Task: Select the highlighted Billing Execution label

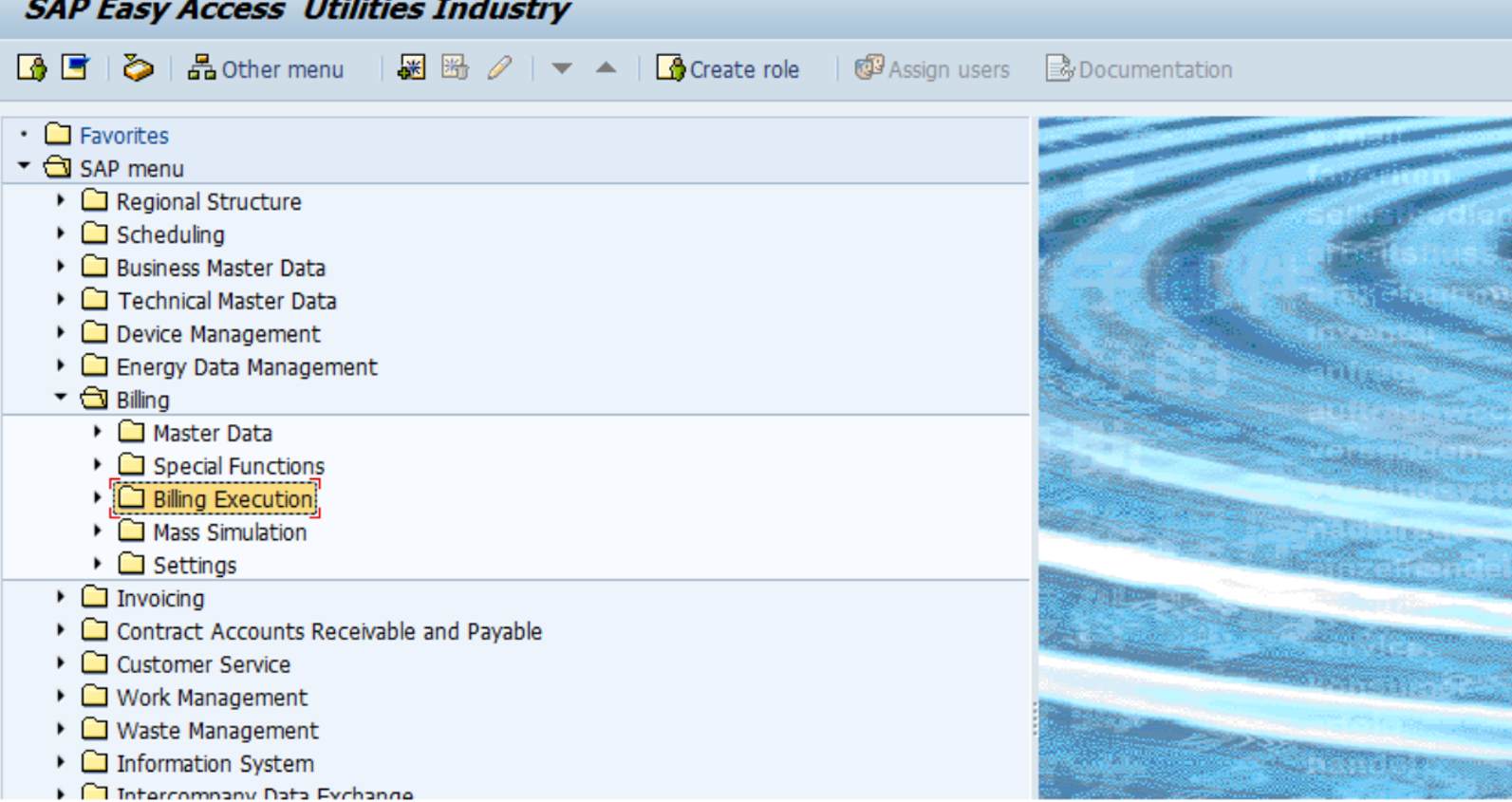Action: [x=233, y=499]
